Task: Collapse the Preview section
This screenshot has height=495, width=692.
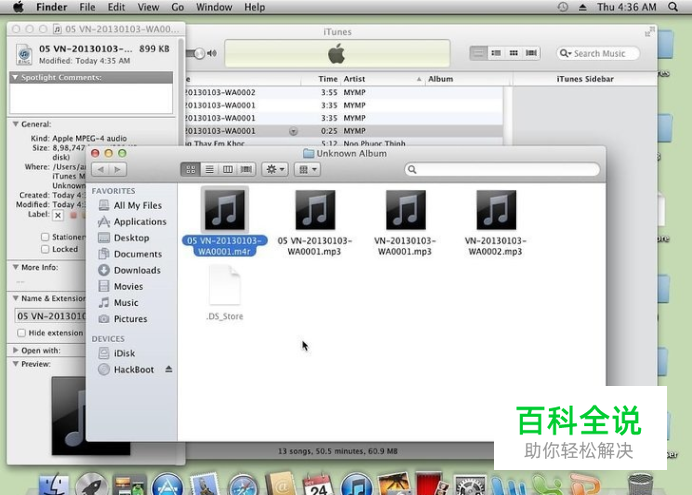Action: (x=15, y=364)
